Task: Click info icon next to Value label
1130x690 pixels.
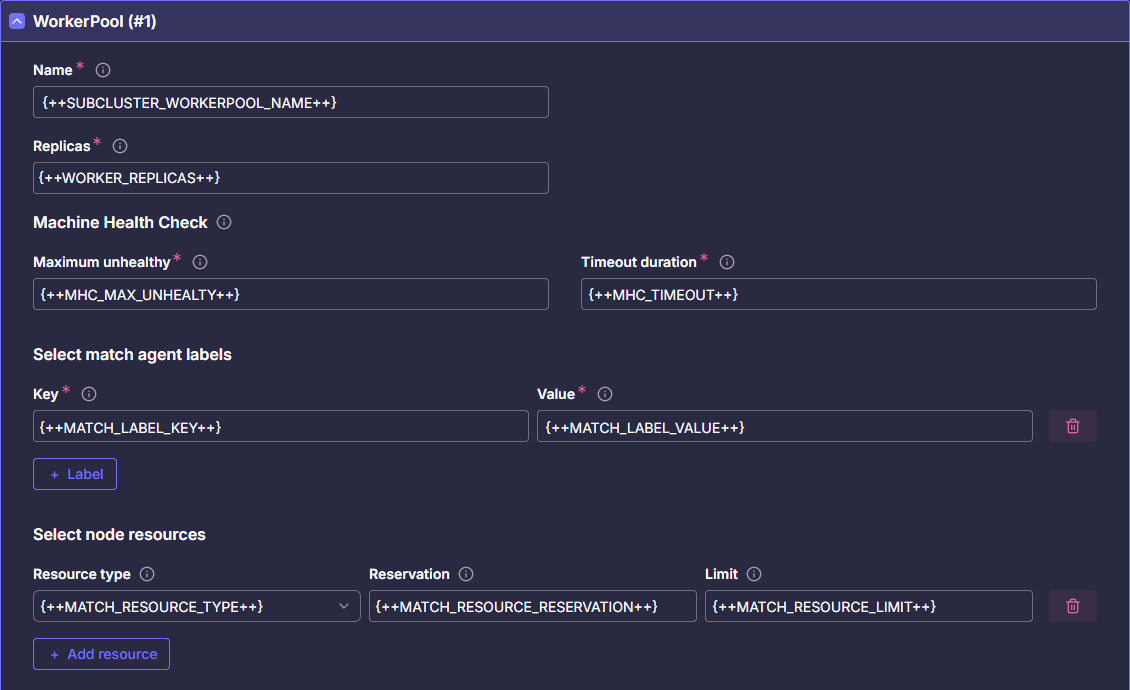Action: pos(604,394)
